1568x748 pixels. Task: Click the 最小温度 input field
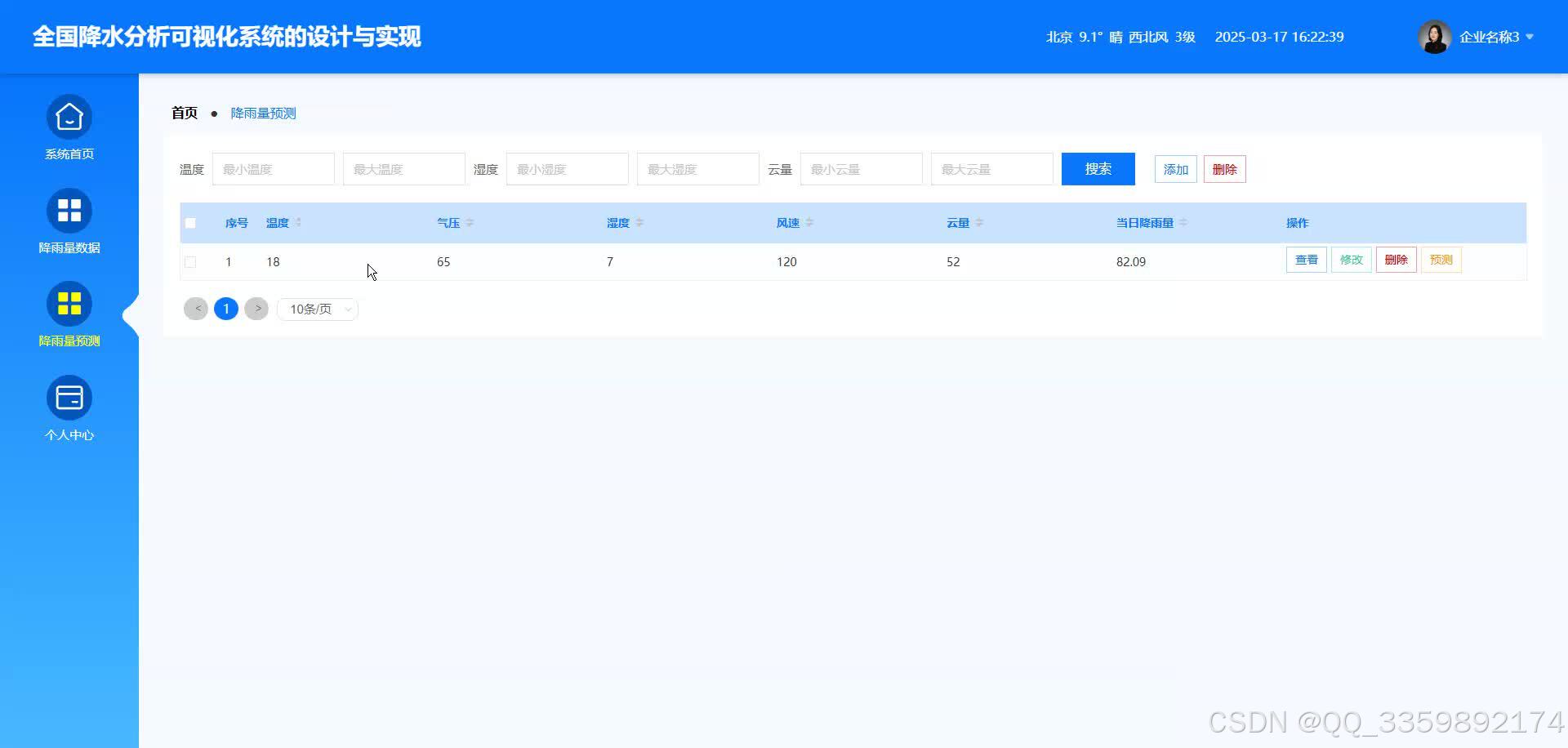coord(274,168)
